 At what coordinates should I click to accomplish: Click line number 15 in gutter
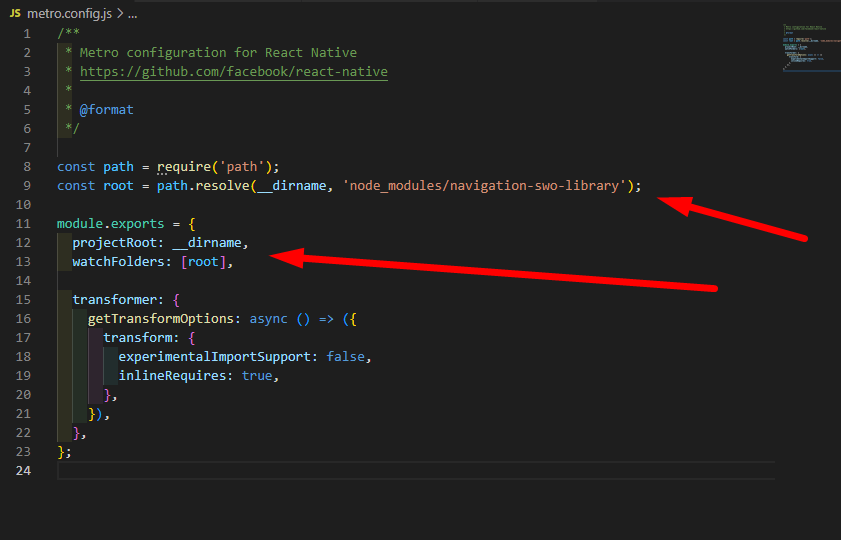pos(24,300)
